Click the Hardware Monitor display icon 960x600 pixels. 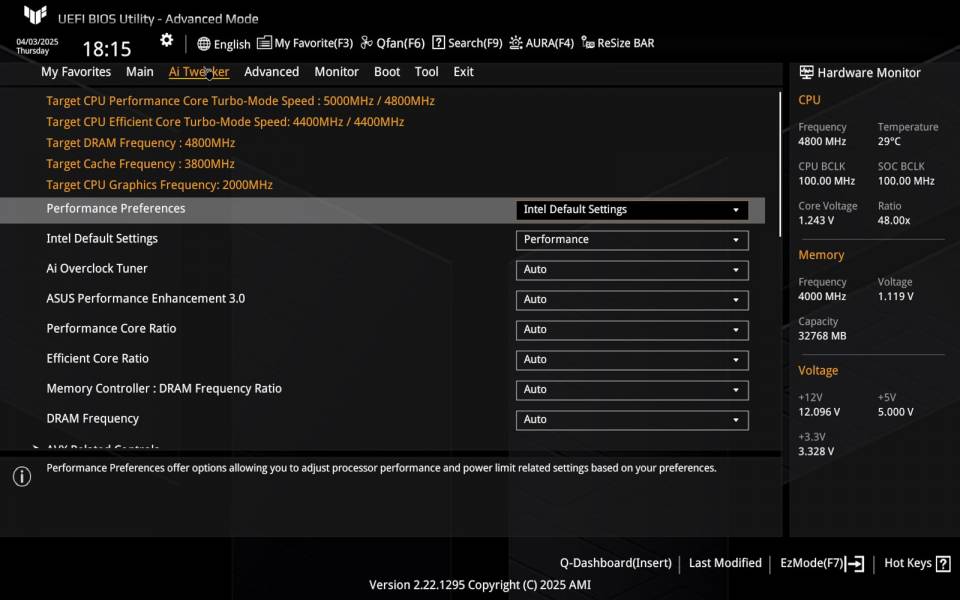pyautogui.click(x=806, y=72)
